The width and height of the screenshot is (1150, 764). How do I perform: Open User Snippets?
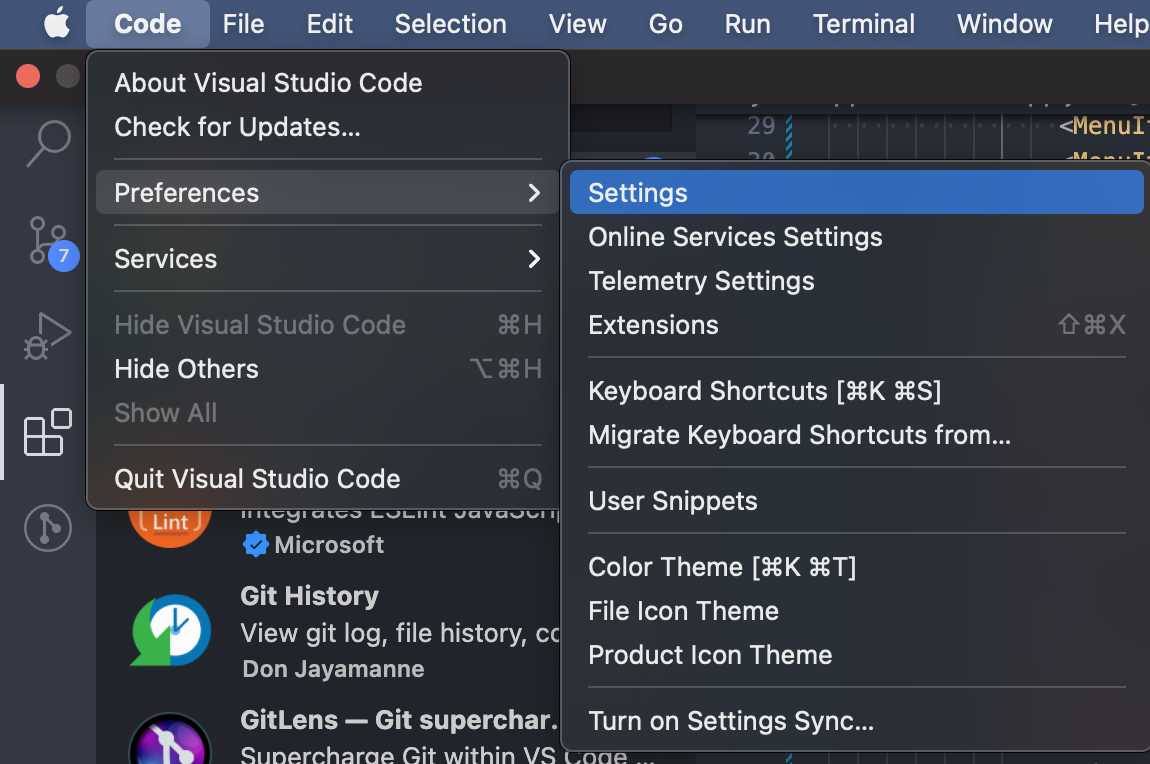click(x=673, y=501)
